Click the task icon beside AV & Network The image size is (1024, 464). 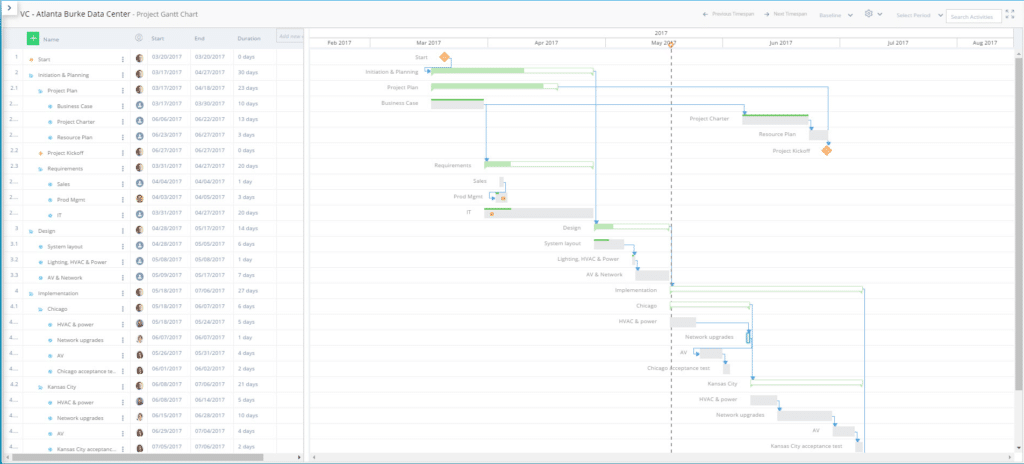pyautogui.click(x=40, y=278)
